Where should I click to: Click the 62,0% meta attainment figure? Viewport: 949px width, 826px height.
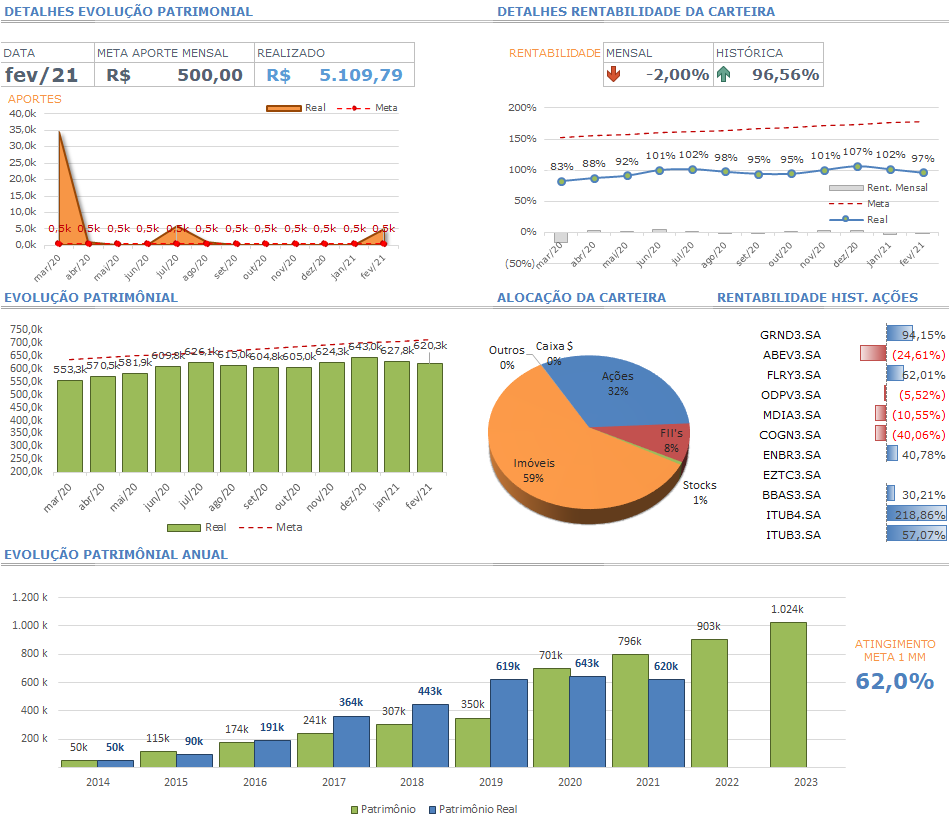coord(895,681)
